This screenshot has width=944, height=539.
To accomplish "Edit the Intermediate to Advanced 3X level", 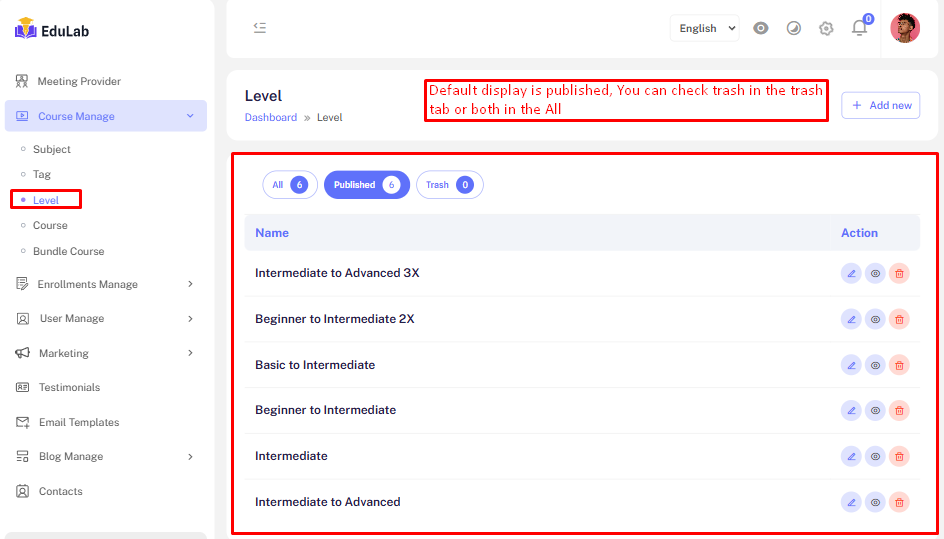I will [x=851, y=273].
